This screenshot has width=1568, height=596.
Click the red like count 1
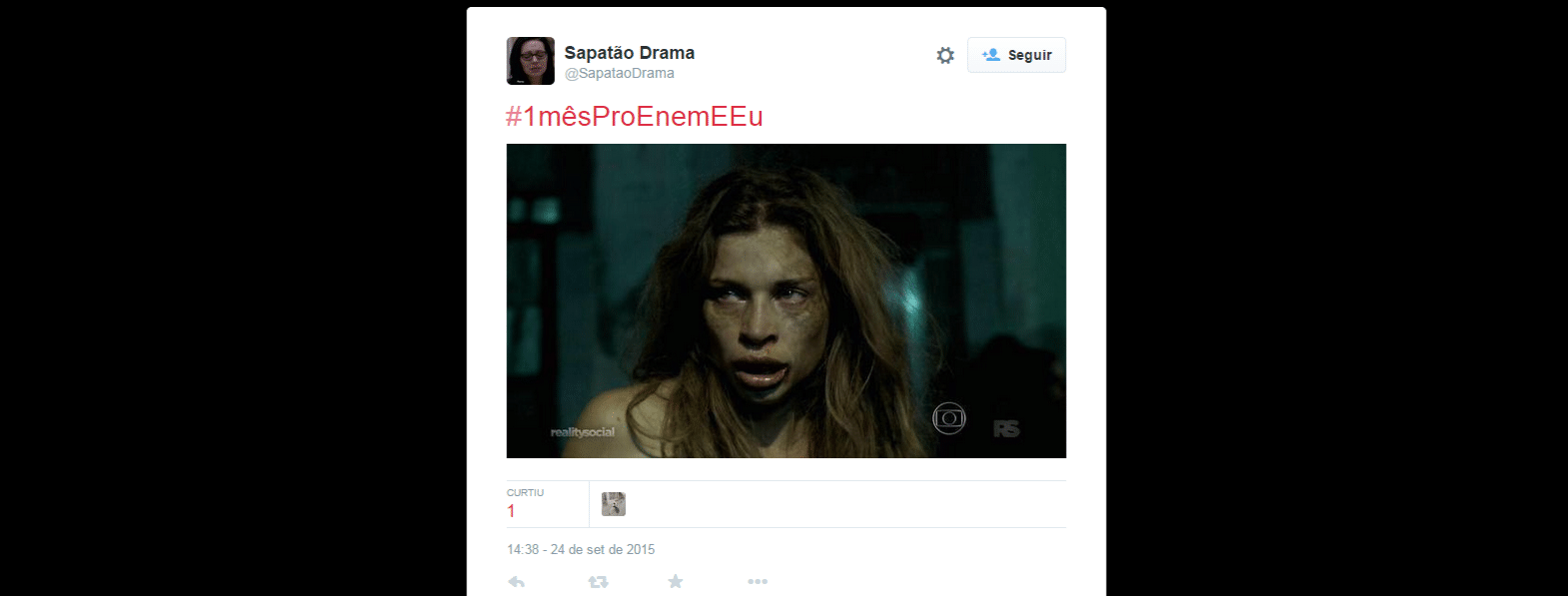[511, 511]
